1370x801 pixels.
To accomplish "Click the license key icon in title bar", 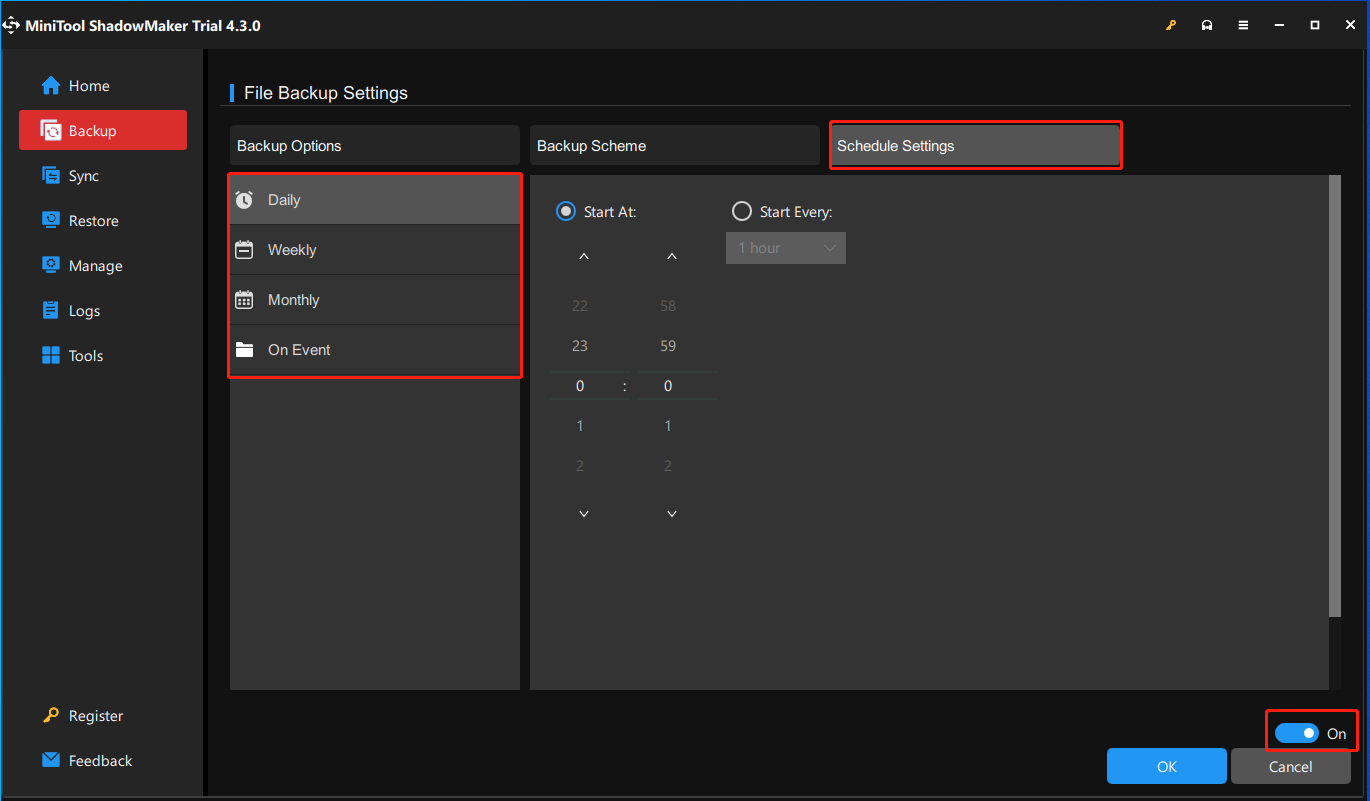I will 1171,24.
